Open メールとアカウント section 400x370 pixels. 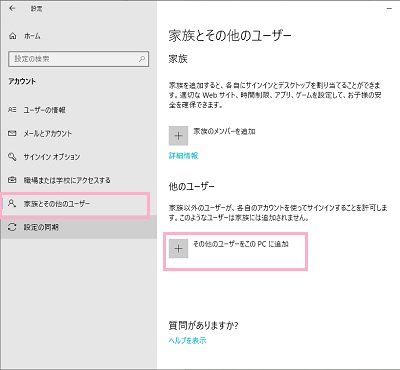point(78,134)
